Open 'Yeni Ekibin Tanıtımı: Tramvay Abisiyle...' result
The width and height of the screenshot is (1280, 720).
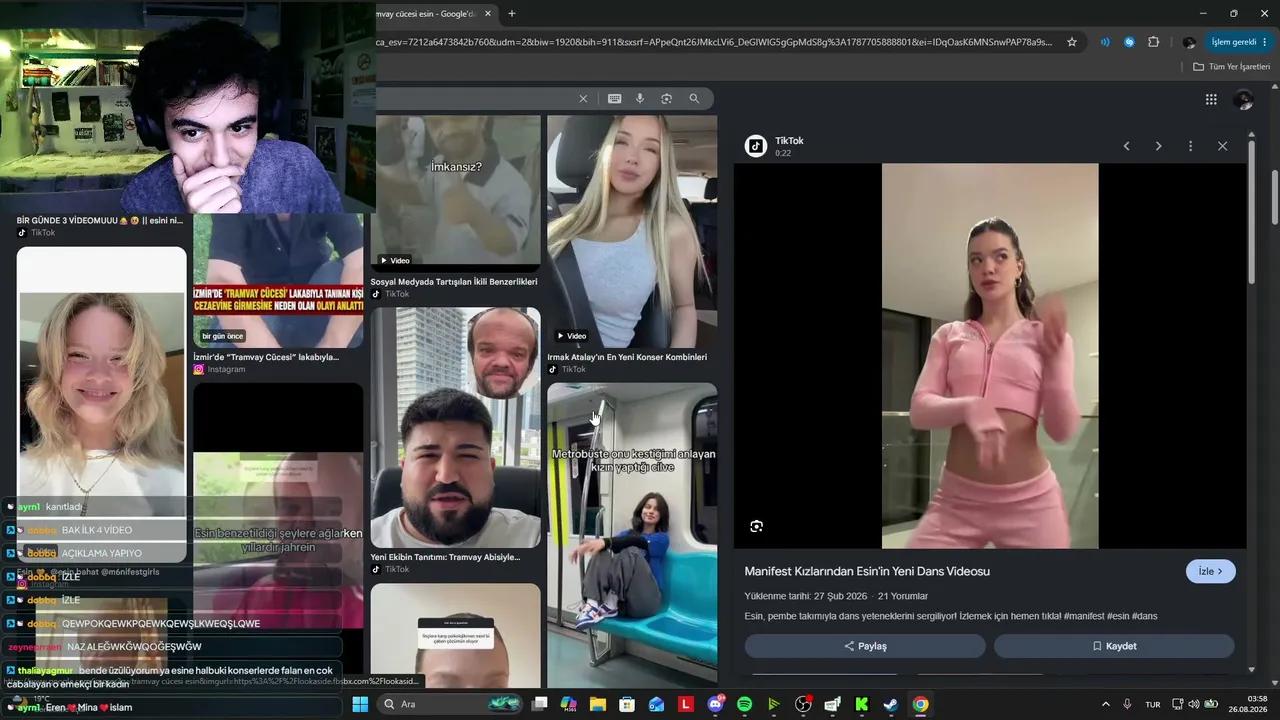coord(446,557)
